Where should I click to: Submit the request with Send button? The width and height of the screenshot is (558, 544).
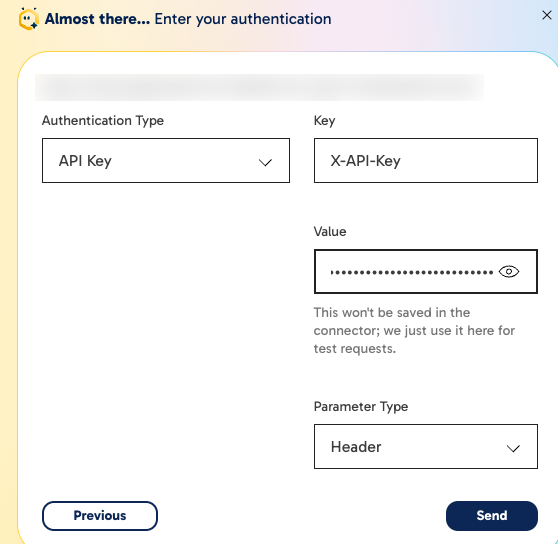coord(492,516)
